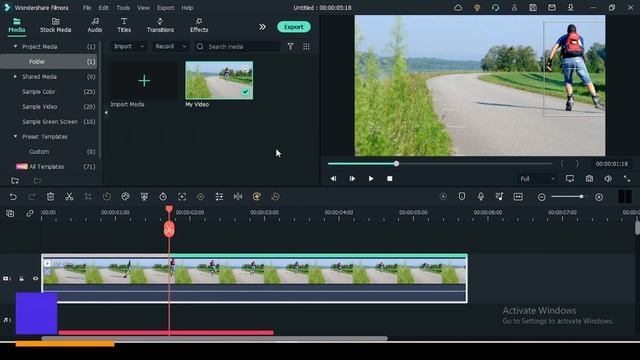This screenshot has width=640, height=360.
Task: Open the Media tab
Action: pos(17,25)
